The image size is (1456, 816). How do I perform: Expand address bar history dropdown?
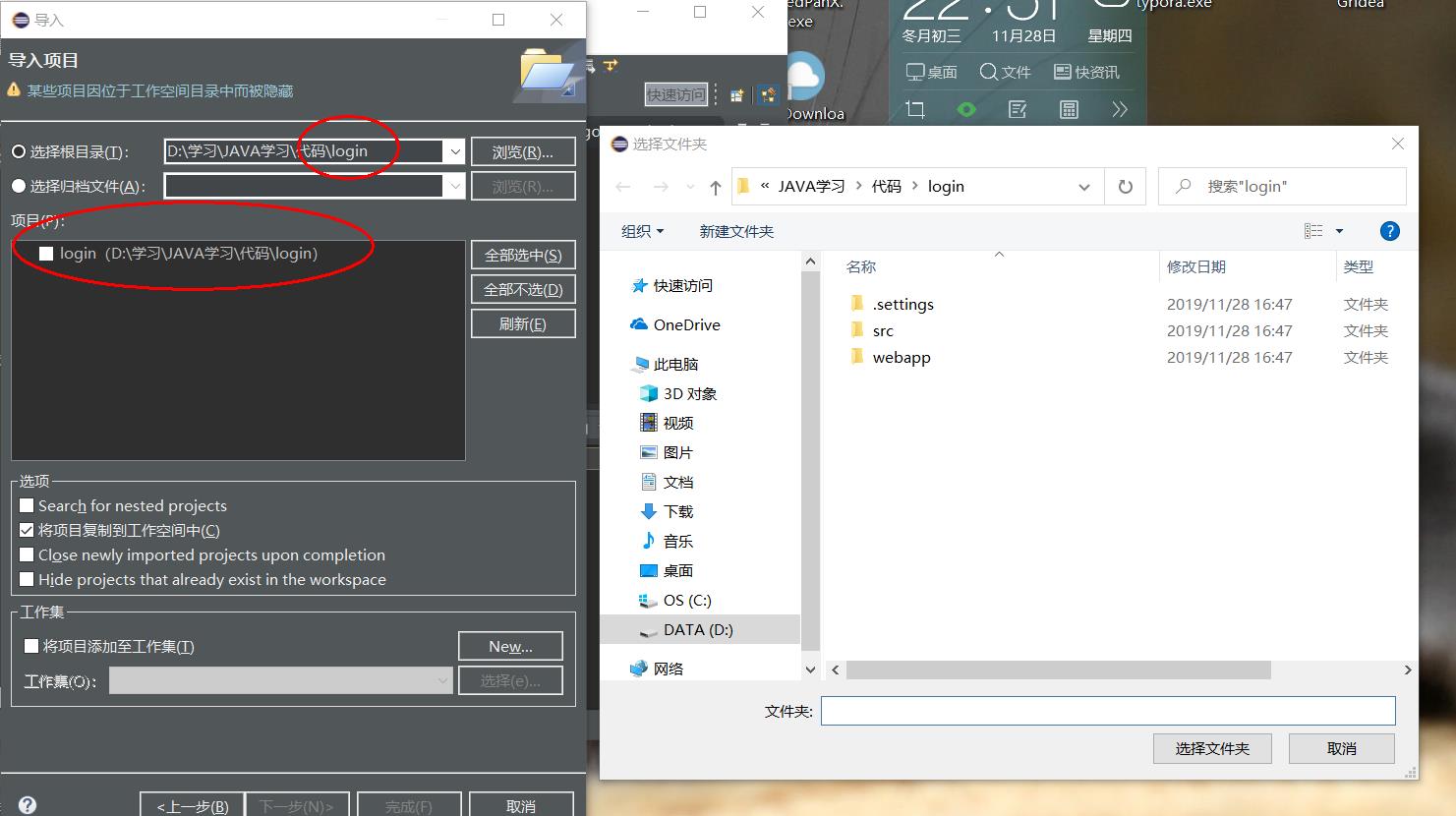click(x=1084, y=187)
